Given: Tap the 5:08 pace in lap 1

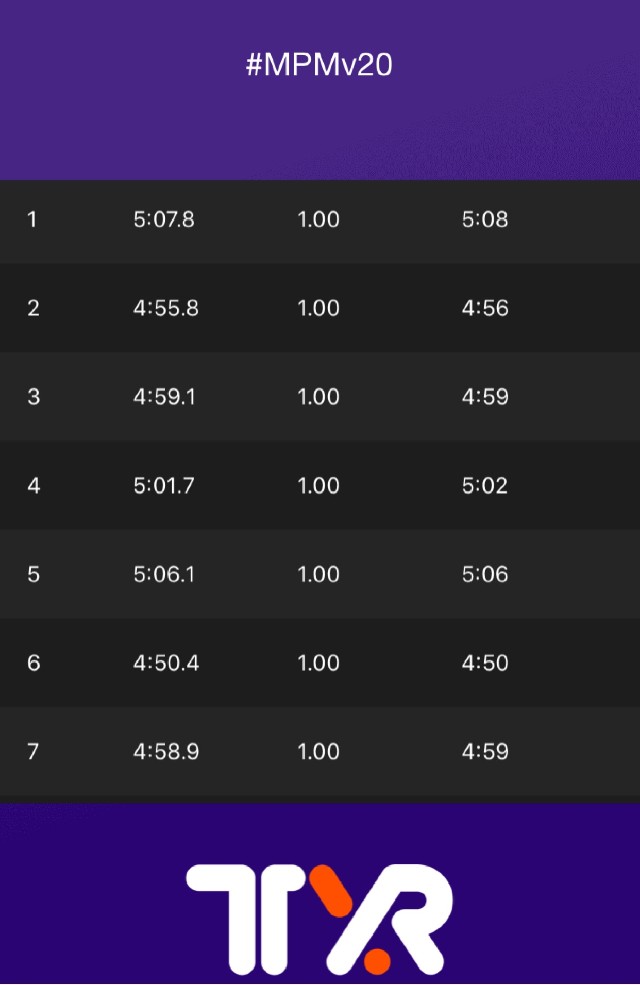Looking at the screenshot, I should pos(485,219).
